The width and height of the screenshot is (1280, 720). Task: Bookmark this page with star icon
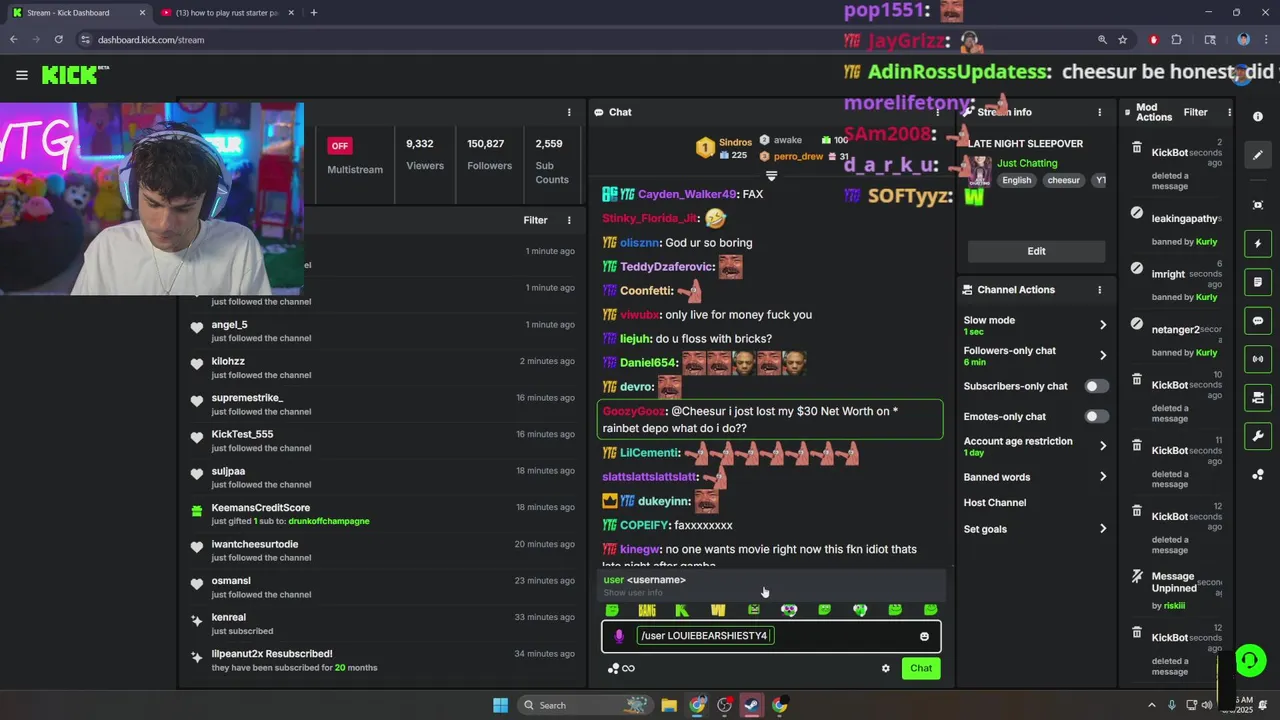click(x=1123, y=40)
